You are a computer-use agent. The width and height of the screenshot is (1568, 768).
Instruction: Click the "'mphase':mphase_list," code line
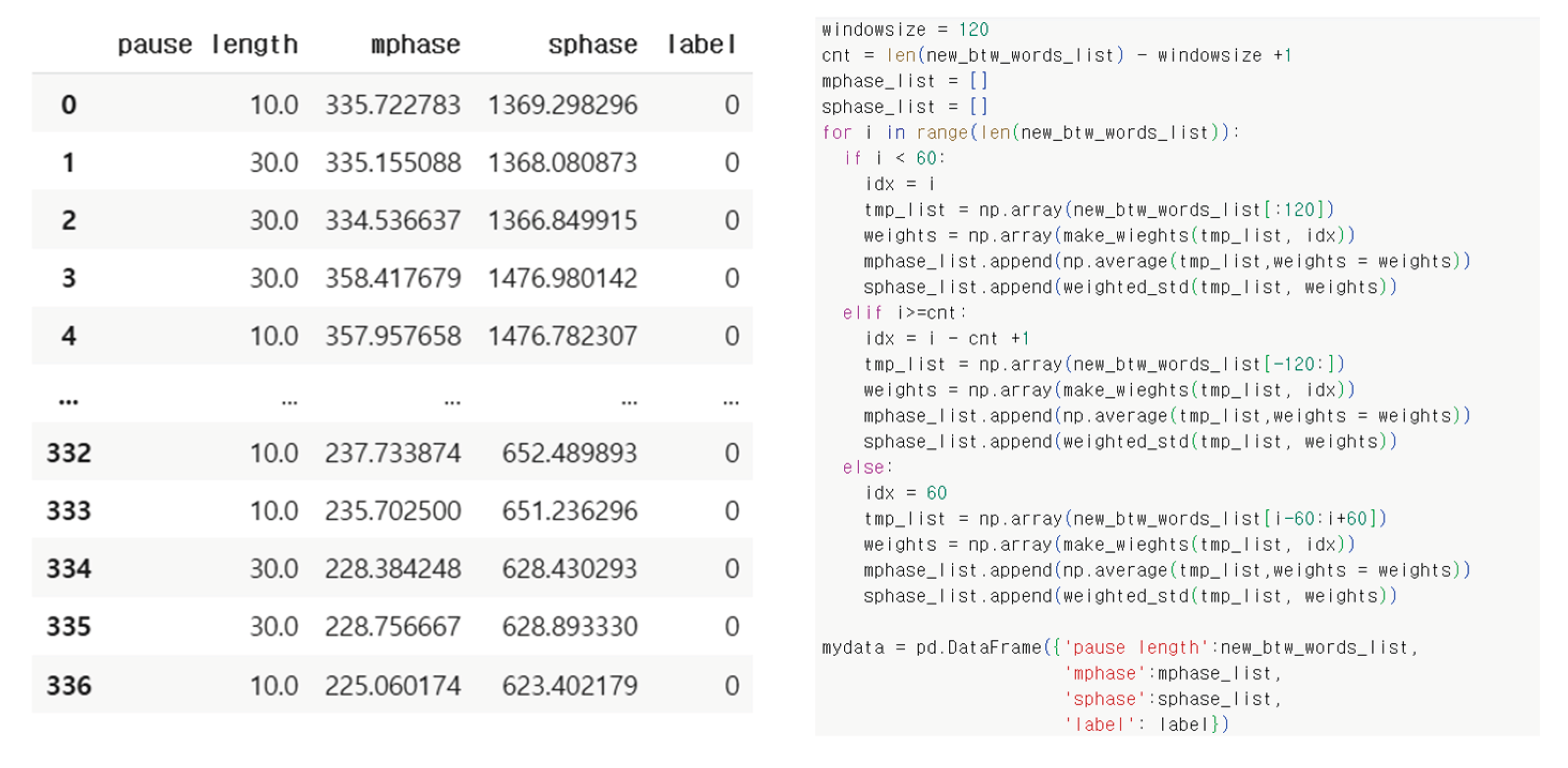(1174, 673)
